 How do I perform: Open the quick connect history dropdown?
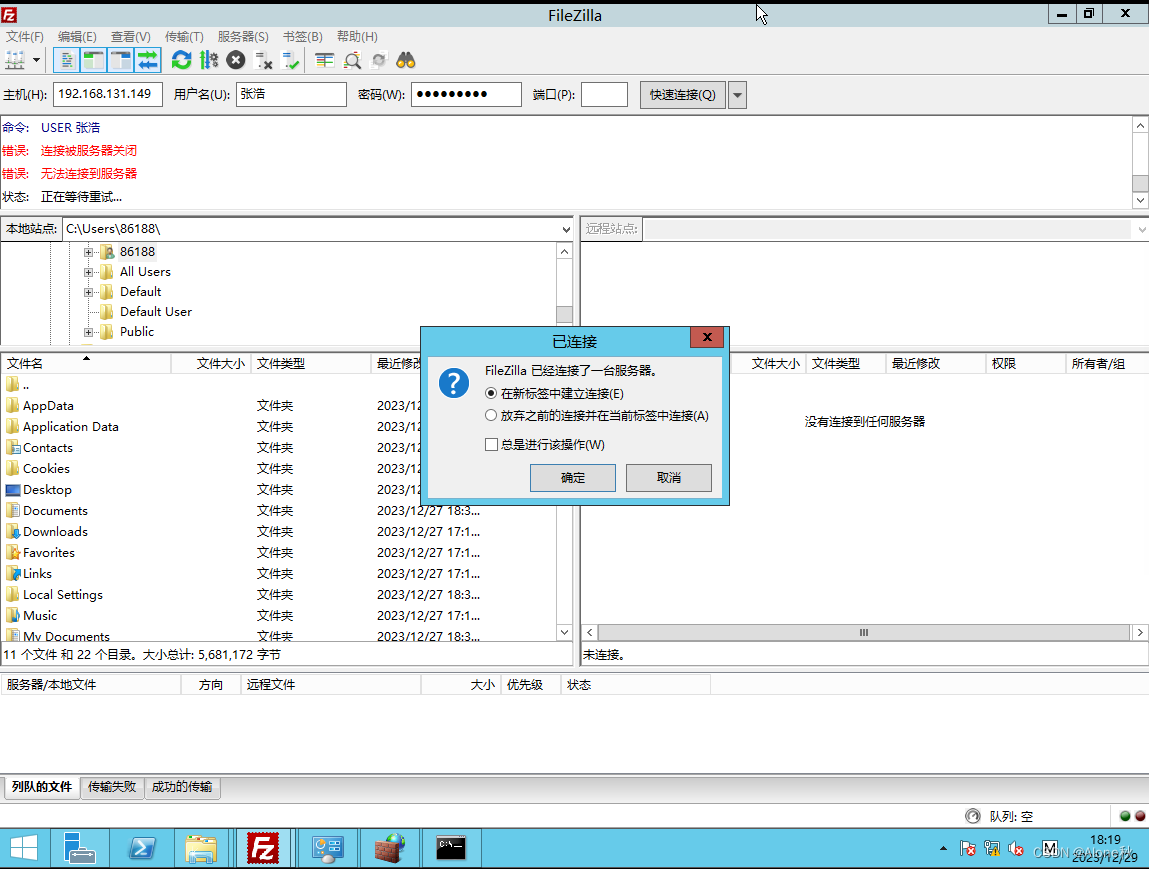coord(738,95)
